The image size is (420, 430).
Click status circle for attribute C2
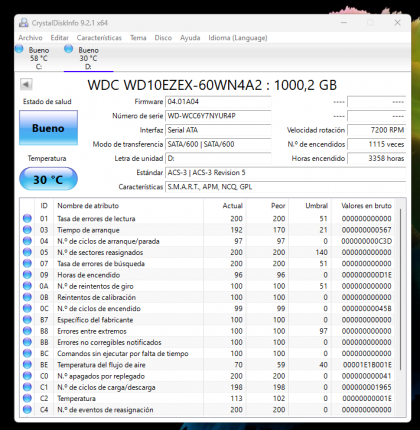coord(27,399)
